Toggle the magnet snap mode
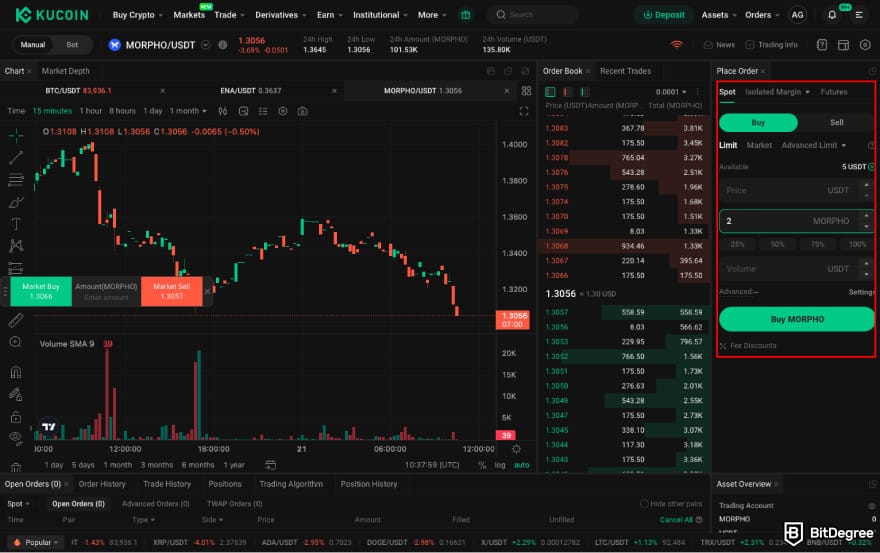 [16, 372]
